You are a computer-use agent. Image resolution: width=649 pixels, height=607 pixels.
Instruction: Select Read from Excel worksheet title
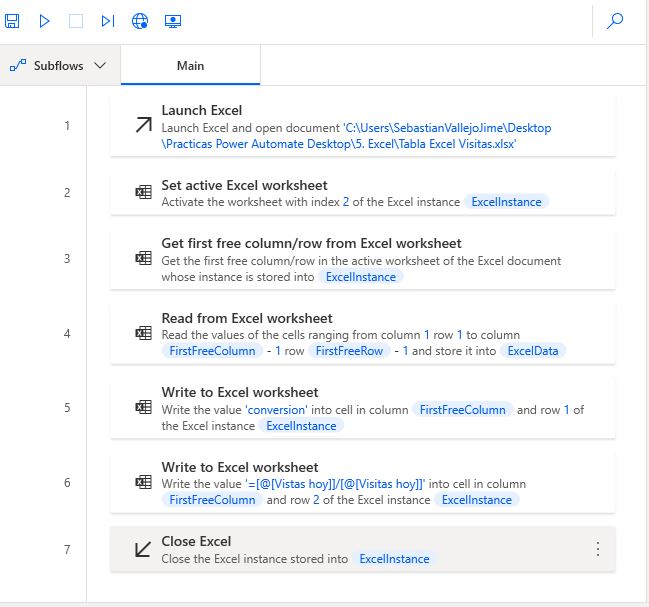(x=247, y=318)
